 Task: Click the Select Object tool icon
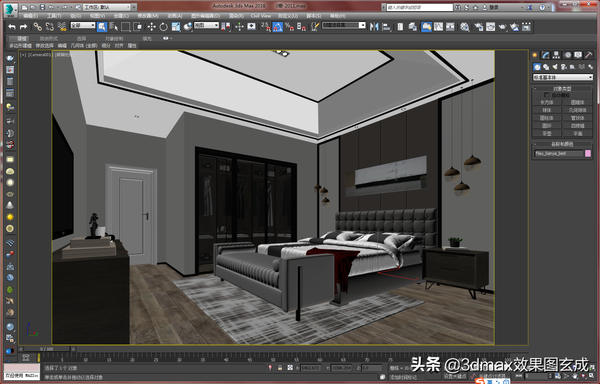[102, 26]
